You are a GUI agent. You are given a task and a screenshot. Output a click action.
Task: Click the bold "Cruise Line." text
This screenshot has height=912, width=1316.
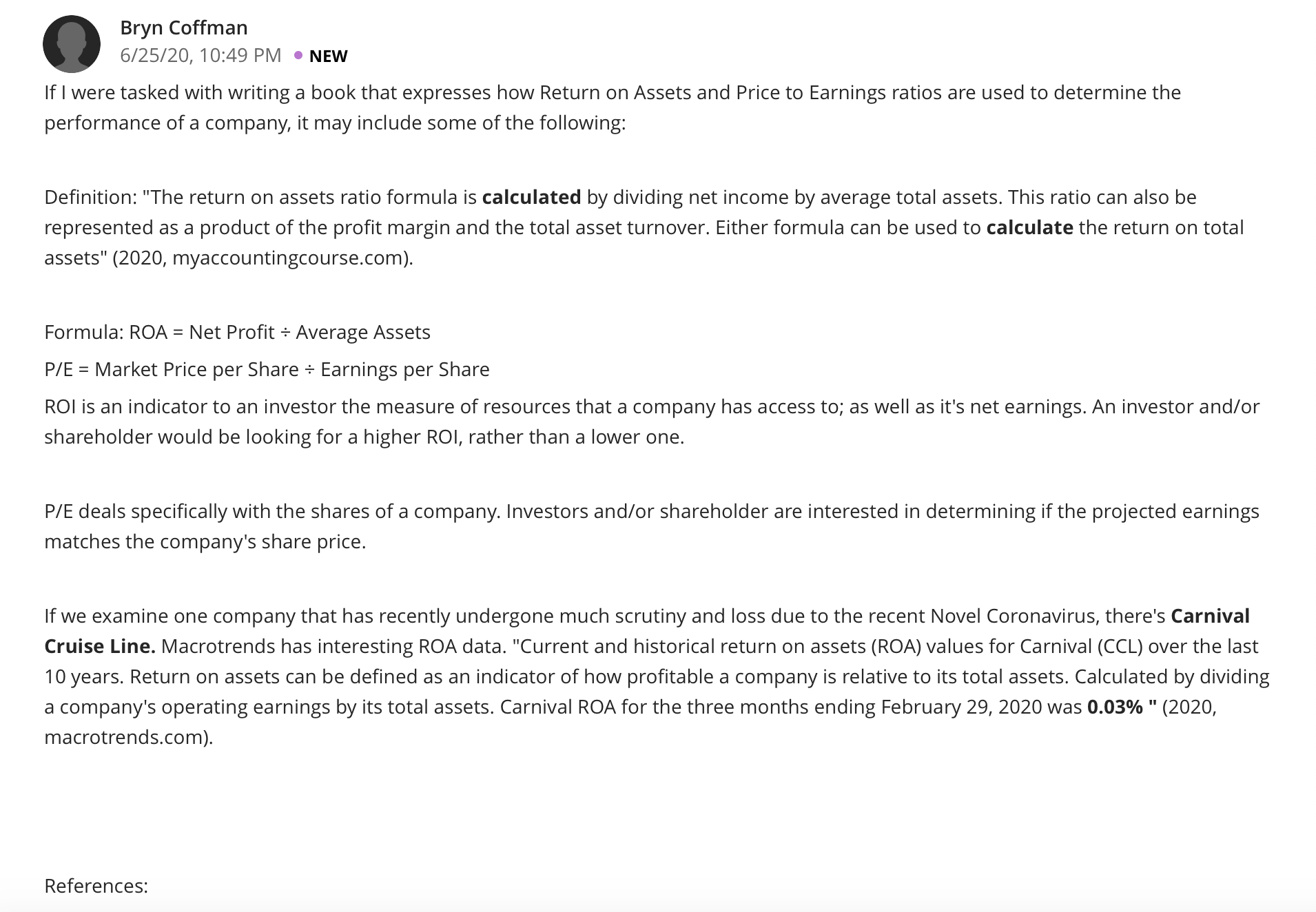(100, 646)
